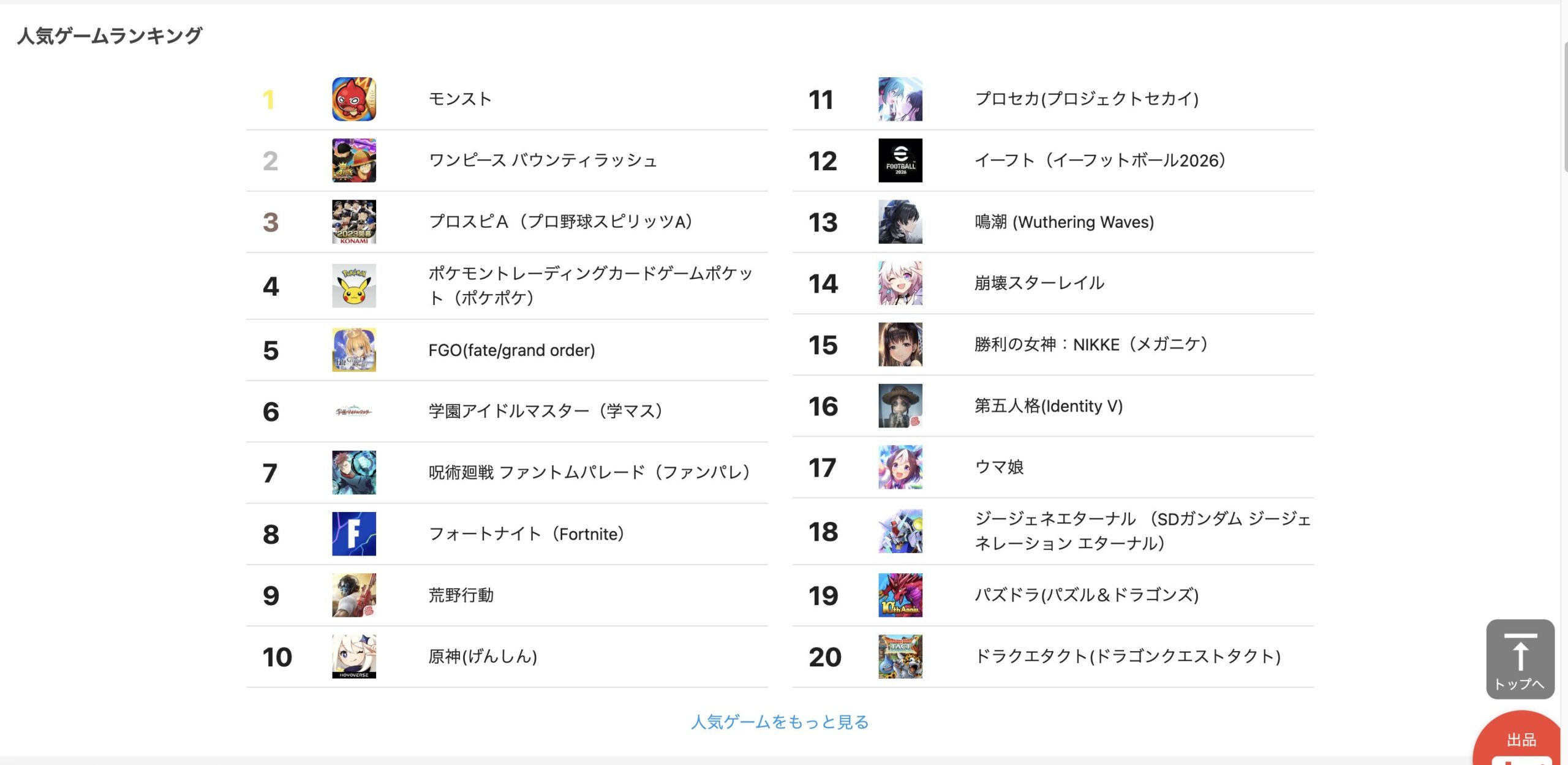The image size is (1568, 765).
Task: Open the 鳴潮 (Wuthering Waves) text link
Action: coord(1064,222)
